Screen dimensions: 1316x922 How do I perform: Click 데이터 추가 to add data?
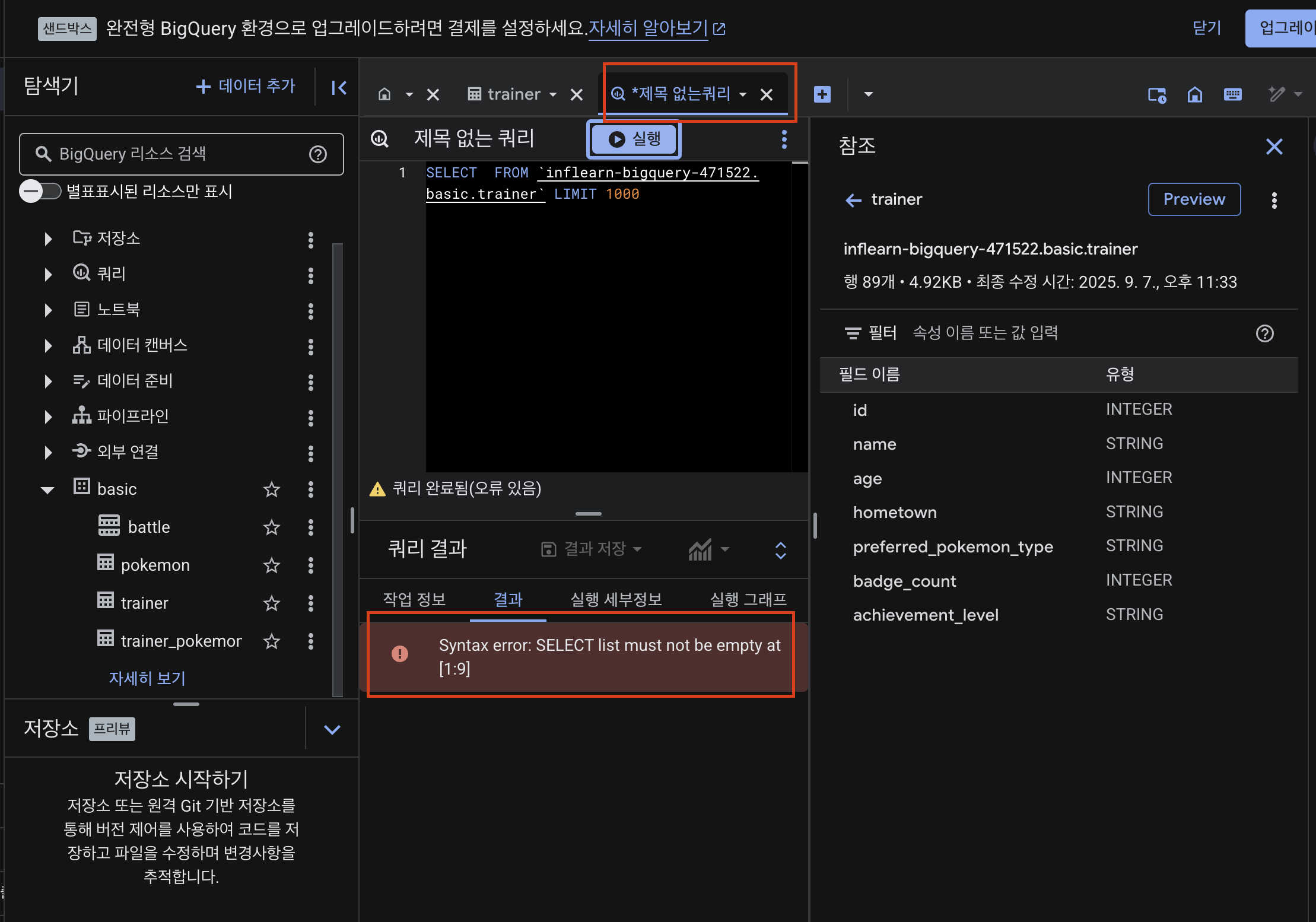[x=246, y=87]
